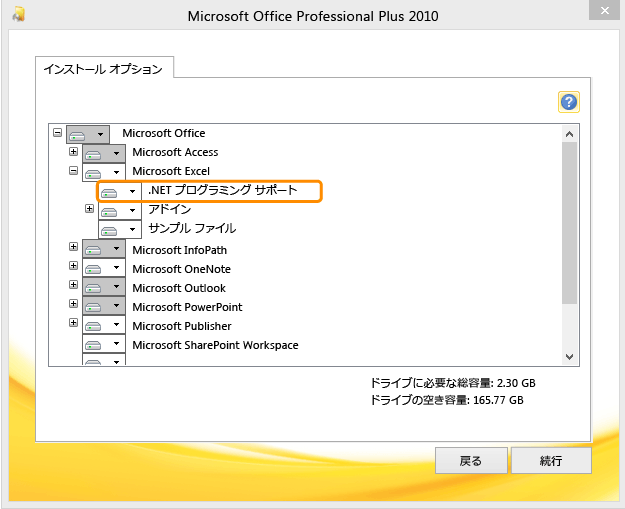The height and width of the screenshot is (509, 625).
Task: Select the Microsoft Access tree label
Action: 175,152
